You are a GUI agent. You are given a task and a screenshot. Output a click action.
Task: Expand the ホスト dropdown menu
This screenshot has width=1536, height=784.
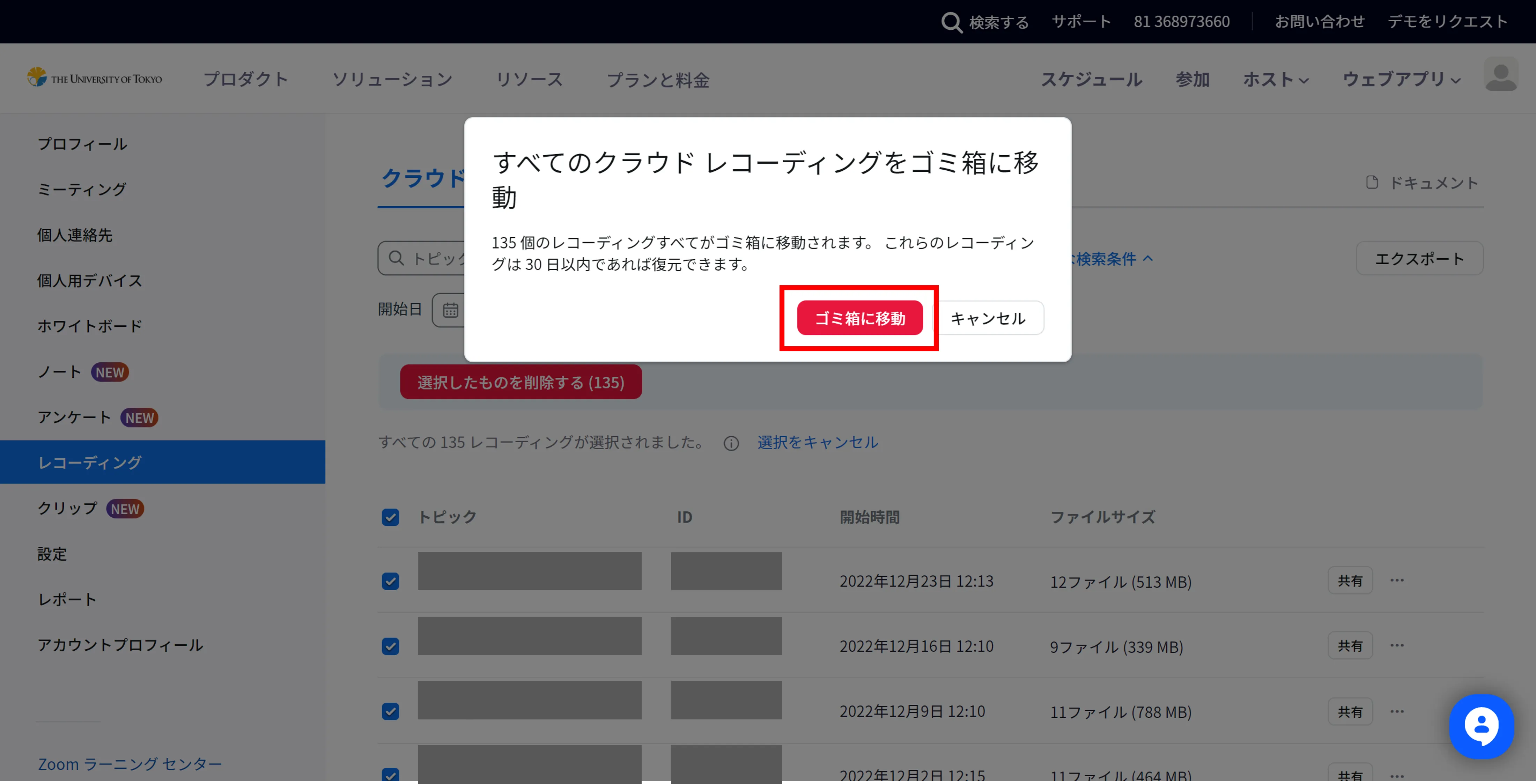tap(1276, 79)
